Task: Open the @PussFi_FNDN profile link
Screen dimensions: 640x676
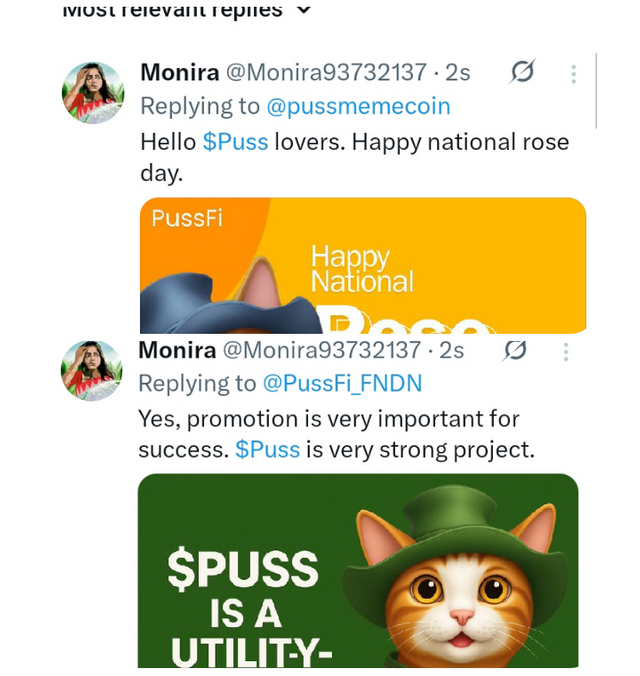Action: [342, 383]
